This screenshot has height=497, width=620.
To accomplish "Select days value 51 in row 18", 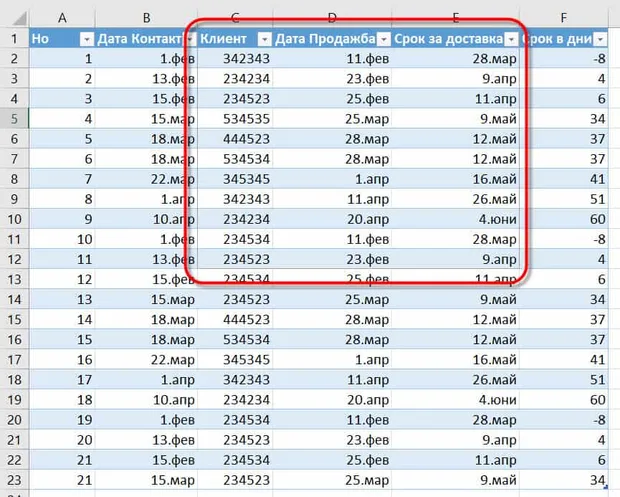I will point(564,380).
